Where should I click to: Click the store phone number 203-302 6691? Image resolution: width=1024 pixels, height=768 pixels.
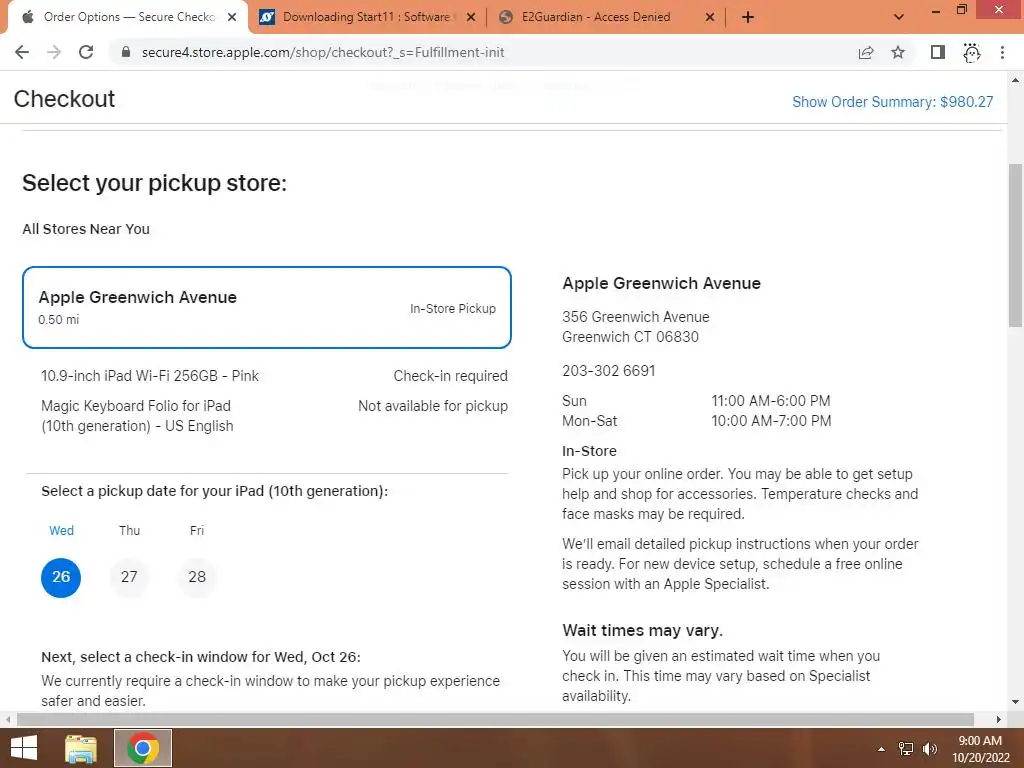(609, 370)
